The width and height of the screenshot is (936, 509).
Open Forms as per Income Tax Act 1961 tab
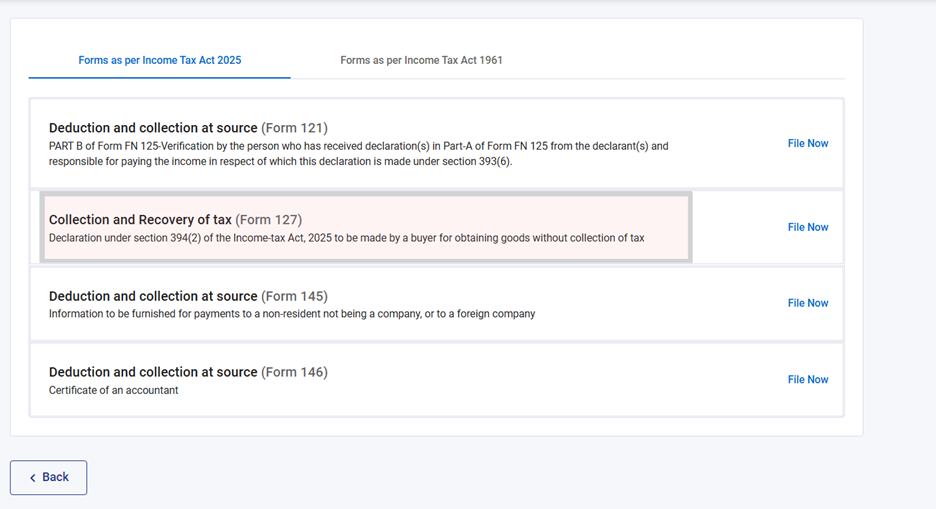pos(421,60)
